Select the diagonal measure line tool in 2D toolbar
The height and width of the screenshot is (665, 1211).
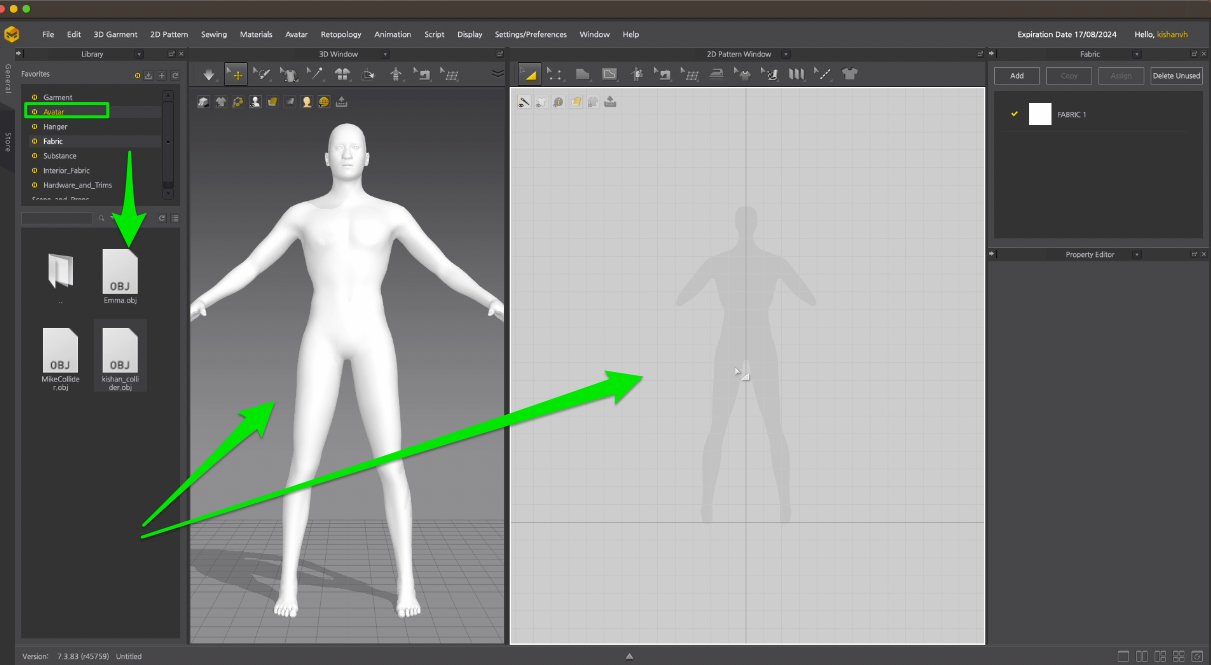click(824, 74)
